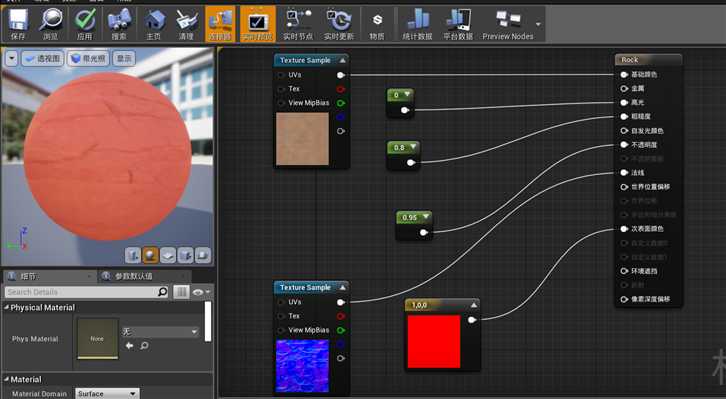Toggle the highlighted 实时预览 live preview button
Image resolution: width=726 pixels, height=399 pixels.
[257, 24]
